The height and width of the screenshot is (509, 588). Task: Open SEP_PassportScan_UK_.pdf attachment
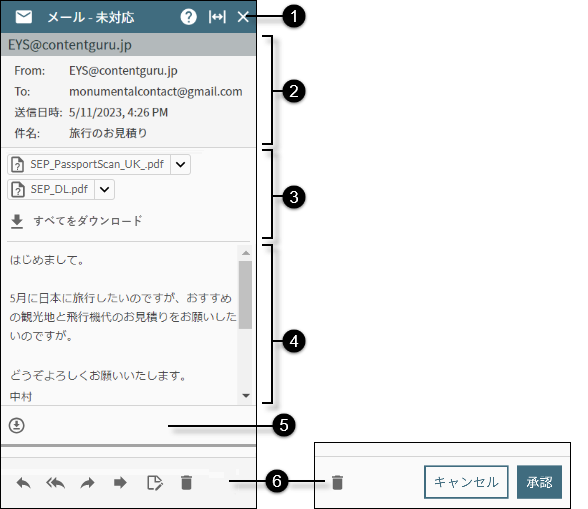click(89, 164)
